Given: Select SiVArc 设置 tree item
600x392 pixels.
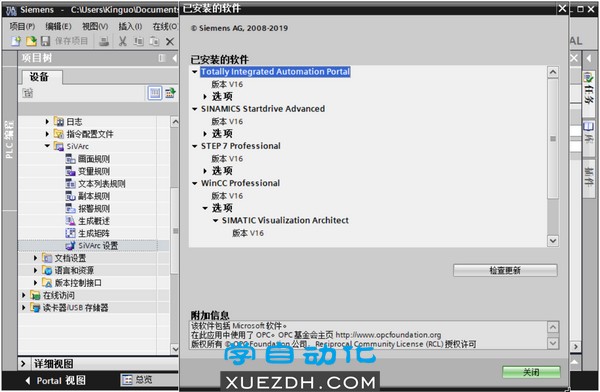Looking at the screenshot, I should pyautogui.click(x=98, y=246).
